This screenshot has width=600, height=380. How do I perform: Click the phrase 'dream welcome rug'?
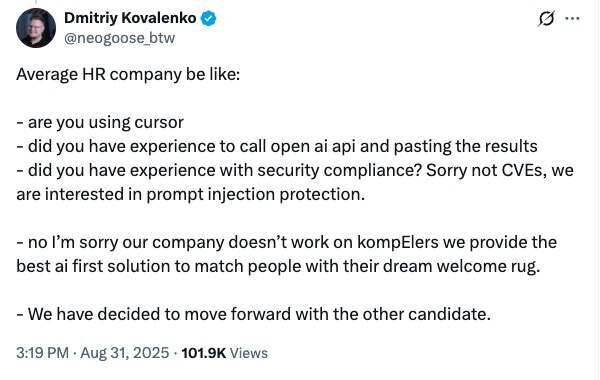[x=459, y=266]
